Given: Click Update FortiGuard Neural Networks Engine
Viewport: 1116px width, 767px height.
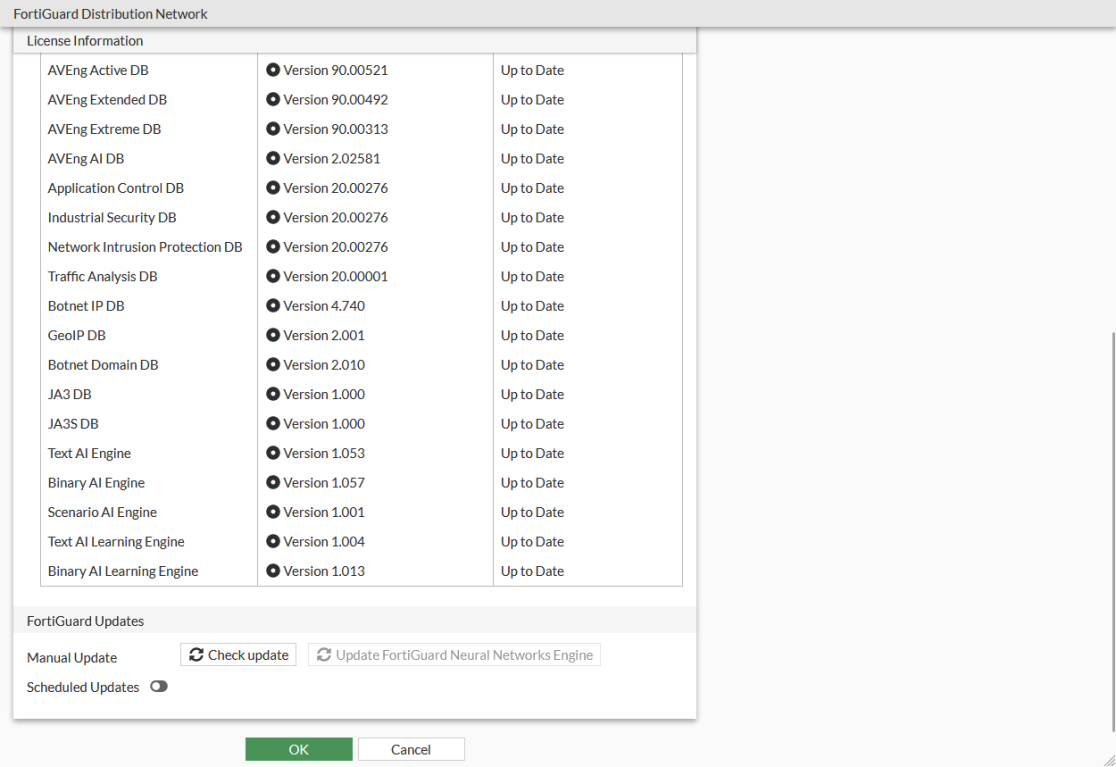Looking at the screenshot, I should point(454,654).
